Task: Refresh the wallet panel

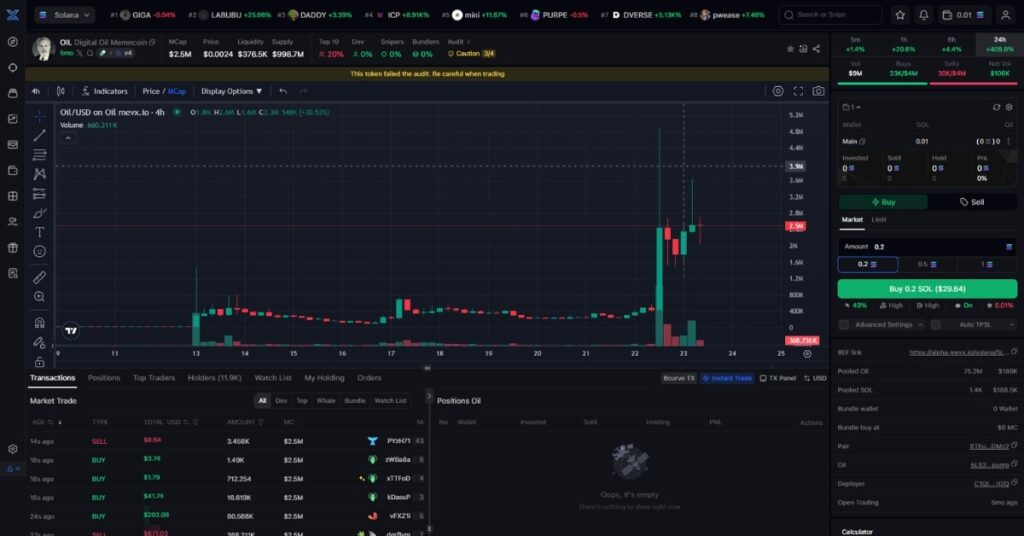Action: [997, 107]
